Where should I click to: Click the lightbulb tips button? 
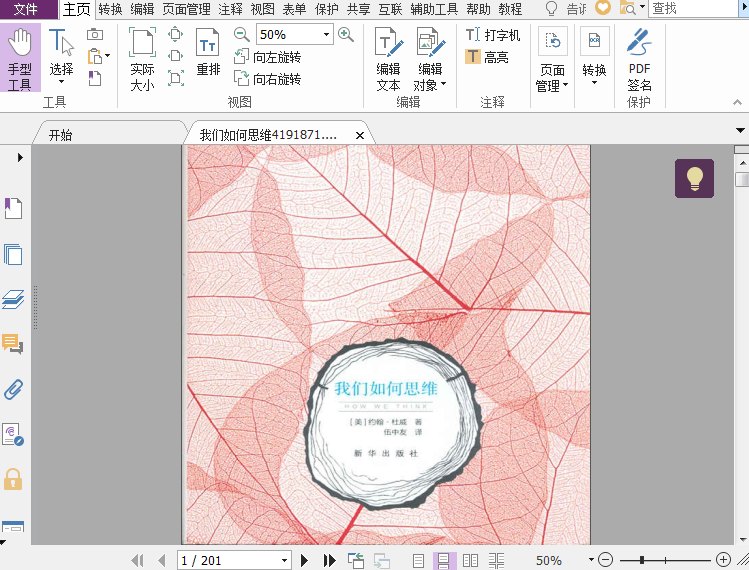click(x=695, y=178)
